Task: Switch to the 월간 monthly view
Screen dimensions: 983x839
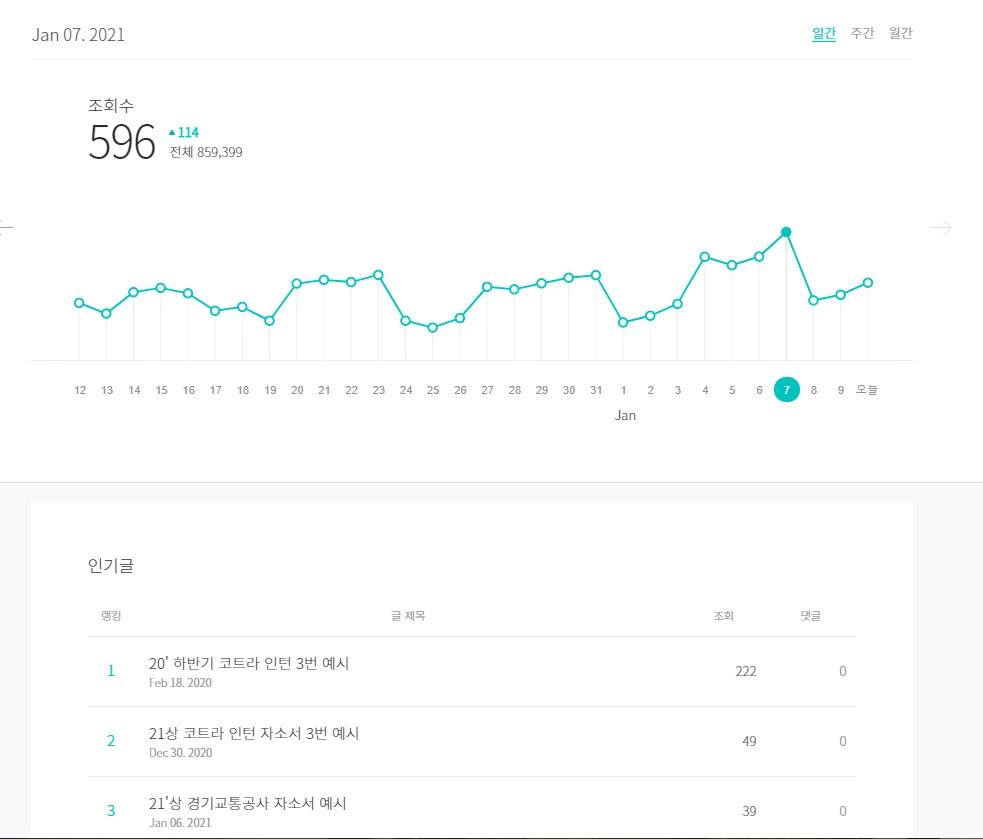Action: (x=901, y=33)
